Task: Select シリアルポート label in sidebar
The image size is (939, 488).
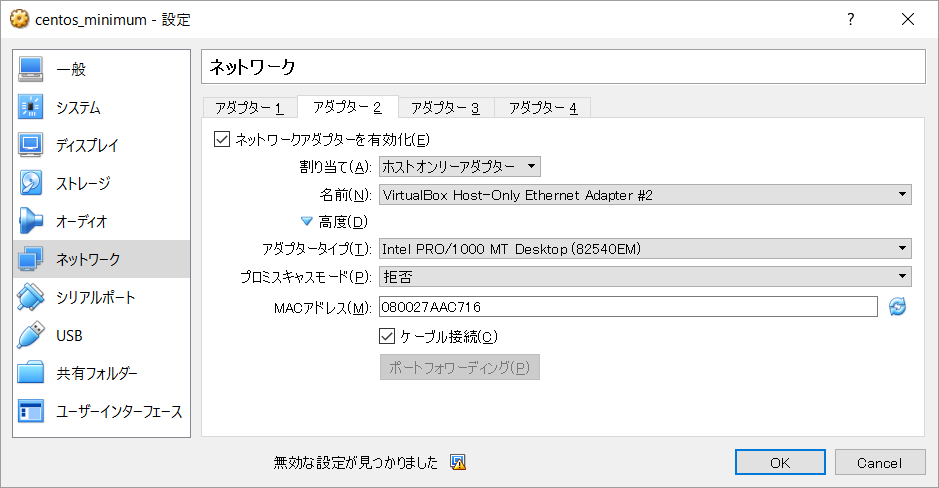Action: coord(96,298)
